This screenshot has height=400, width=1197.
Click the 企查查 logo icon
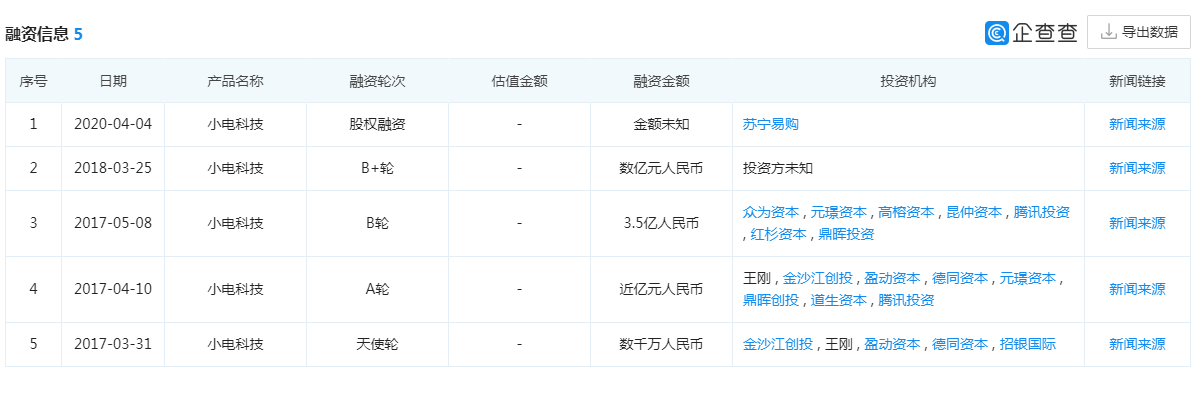(997, 33)
